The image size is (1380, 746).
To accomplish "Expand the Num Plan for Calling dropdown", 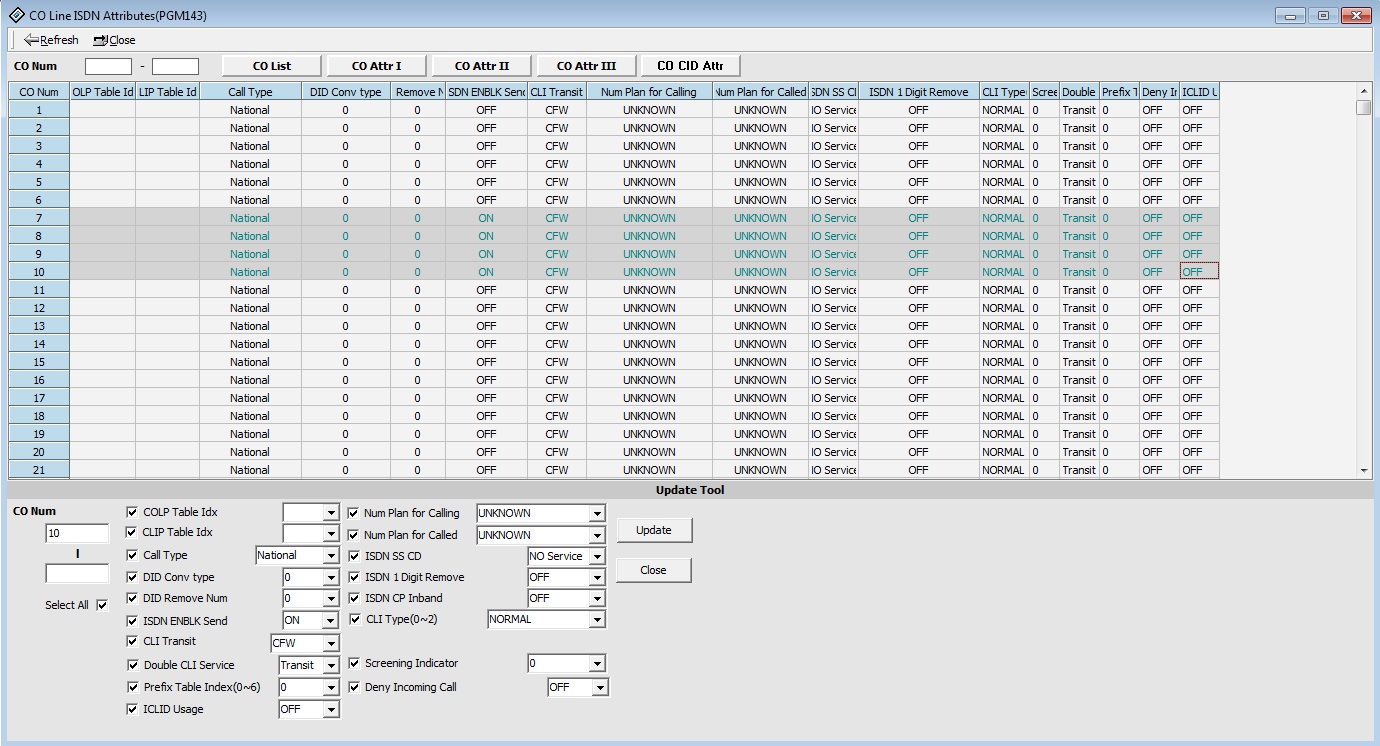I will tap(597, 514).
